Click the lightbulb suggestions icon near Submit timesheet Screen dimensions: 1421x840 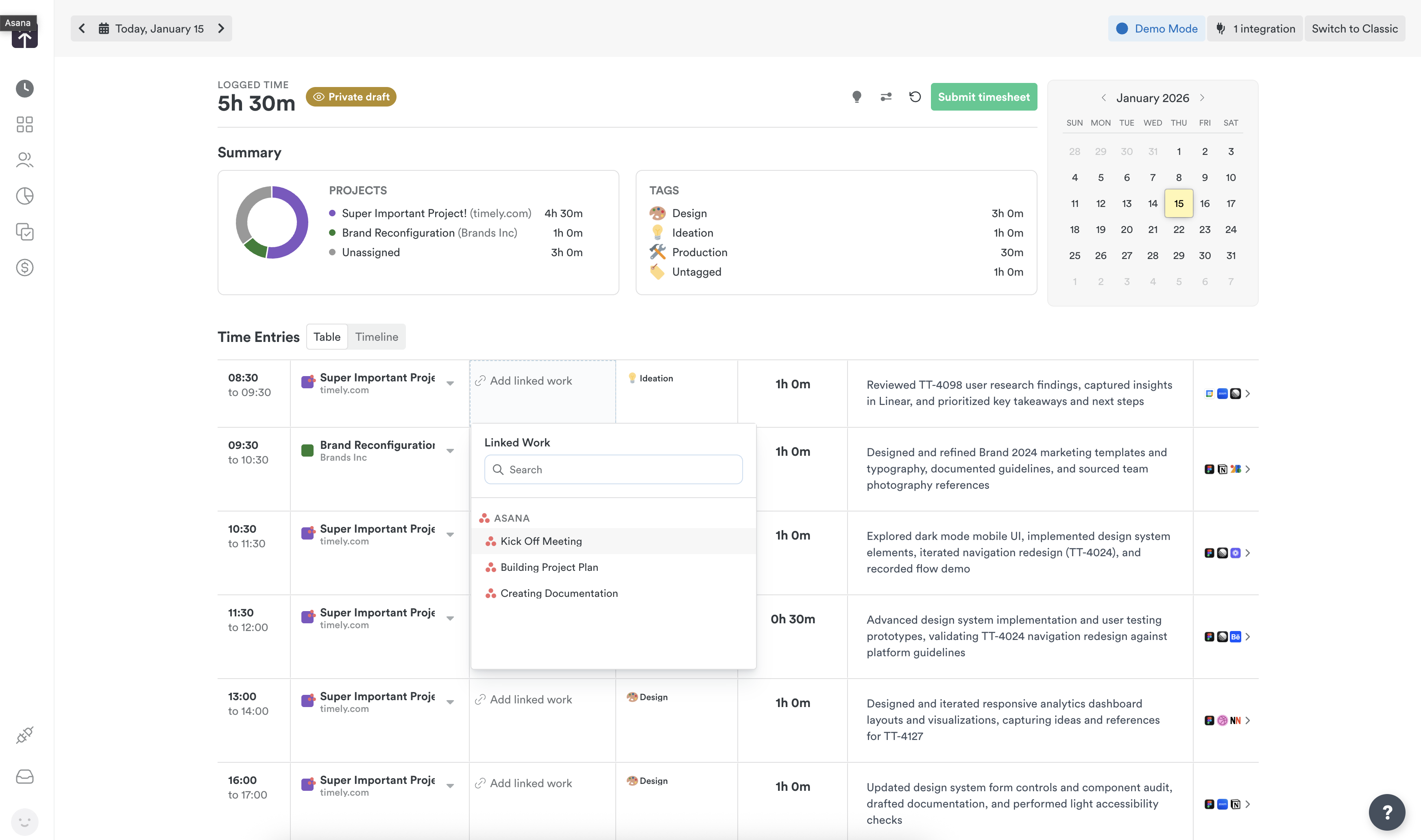[x=857, y=96]
